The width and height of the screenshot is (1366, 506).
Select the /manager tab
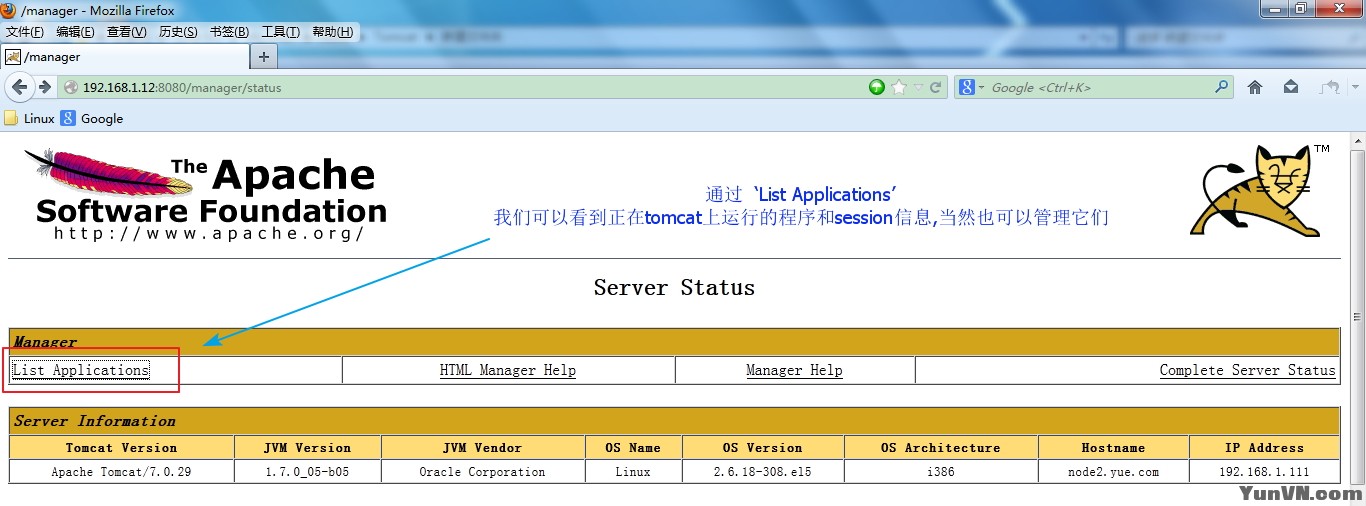point(124,57)
